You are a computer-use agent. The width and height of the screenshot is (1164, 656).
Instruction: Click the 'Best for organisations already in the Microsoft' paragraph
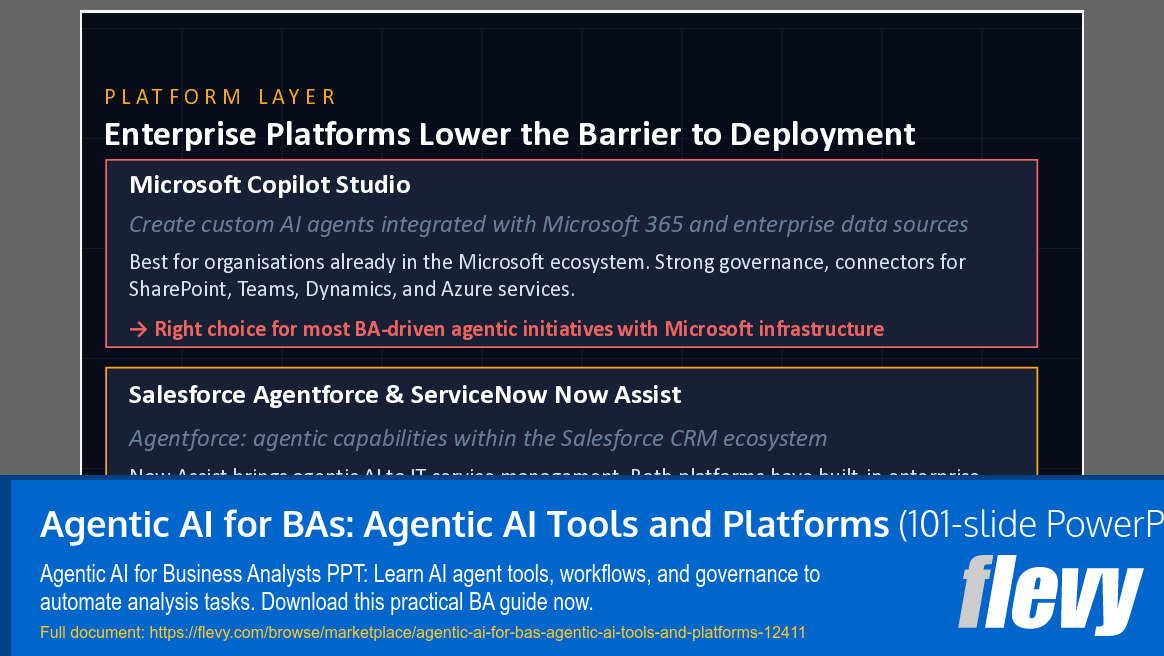(547, 275)
